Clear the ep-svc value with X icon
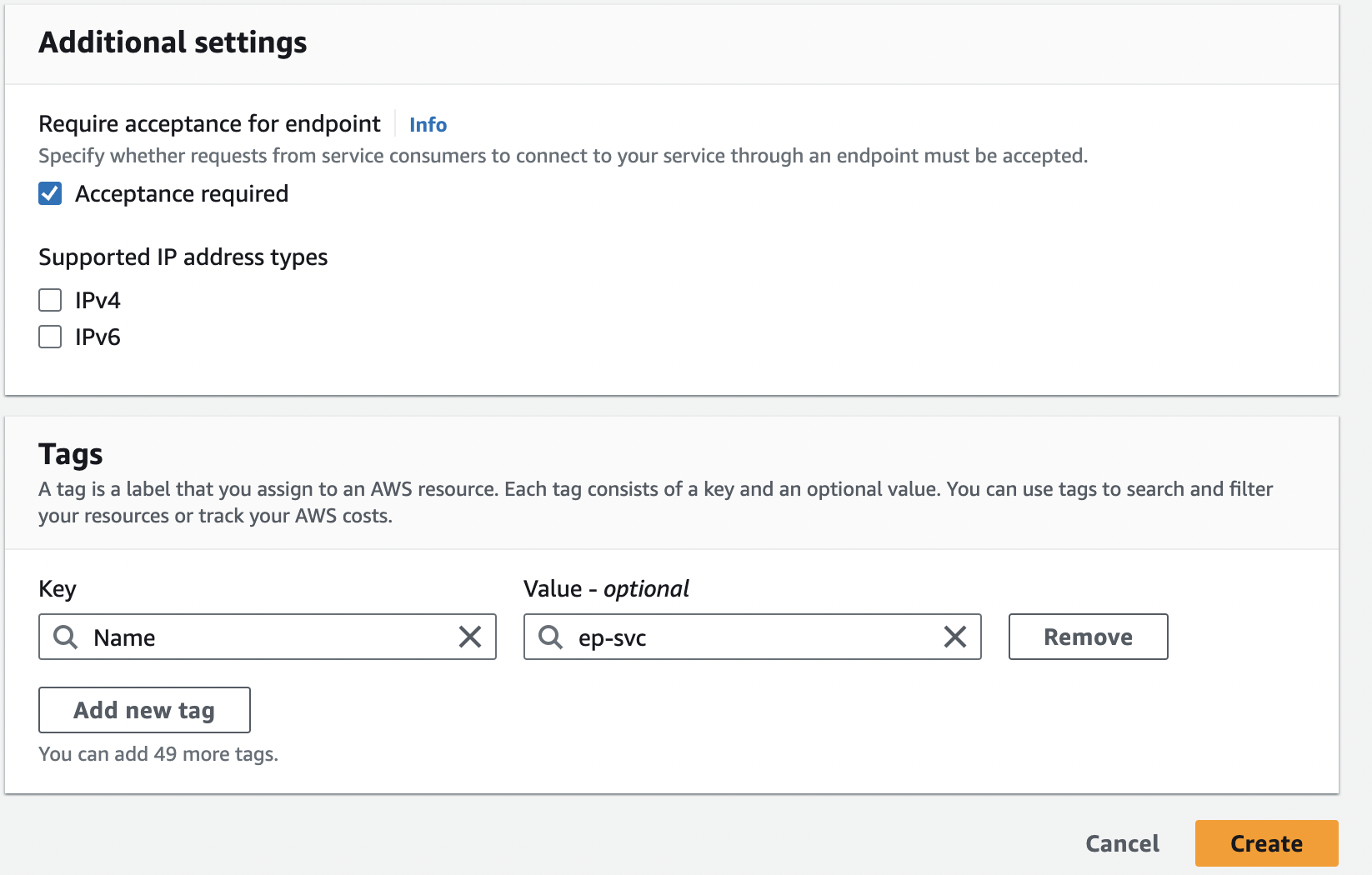Viewport: 1372px width, 875px height. 955,637
